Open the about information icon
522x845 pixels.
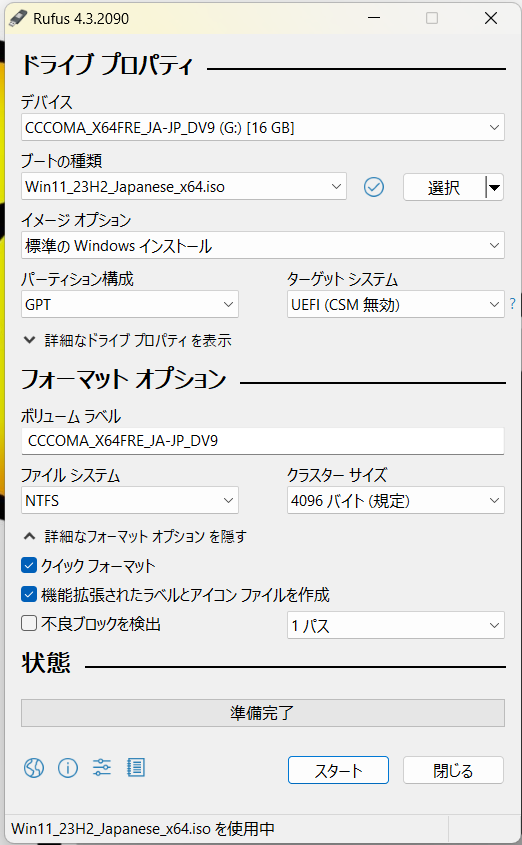pyautogui.click(x=68, y=767)
